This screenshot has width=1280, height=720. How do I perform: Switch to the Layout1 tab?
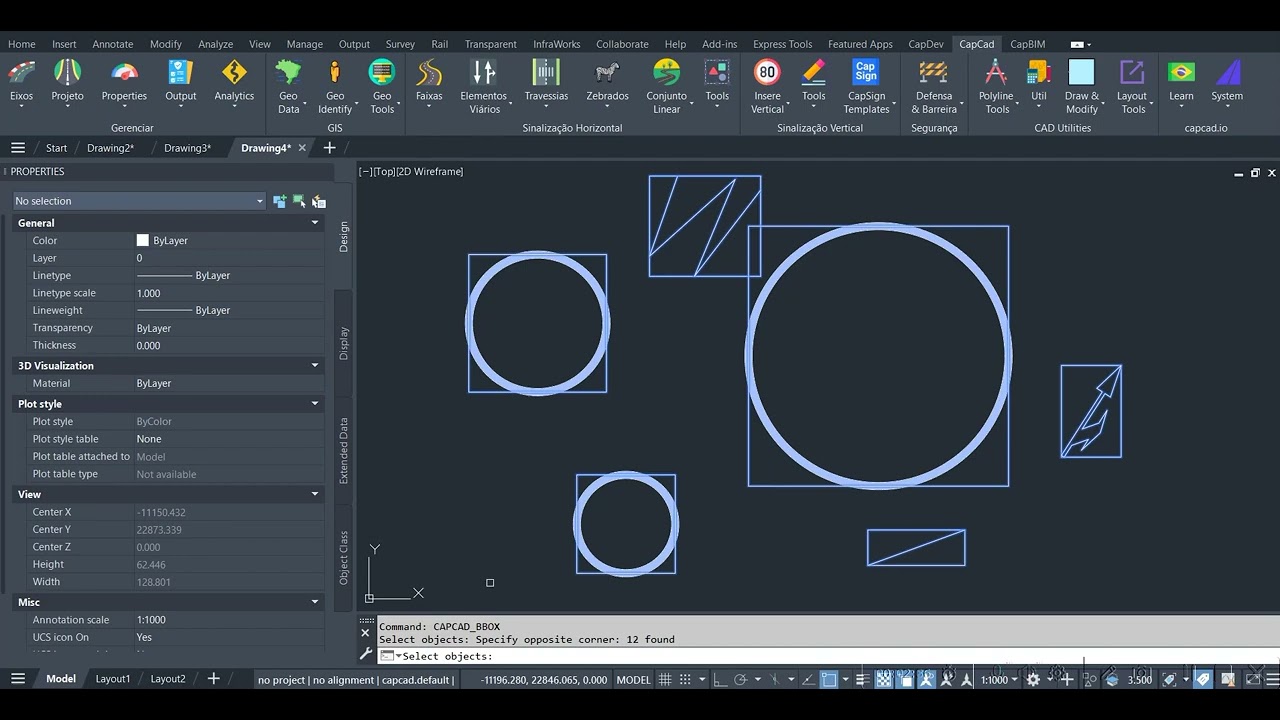click(x=113, y=679)
